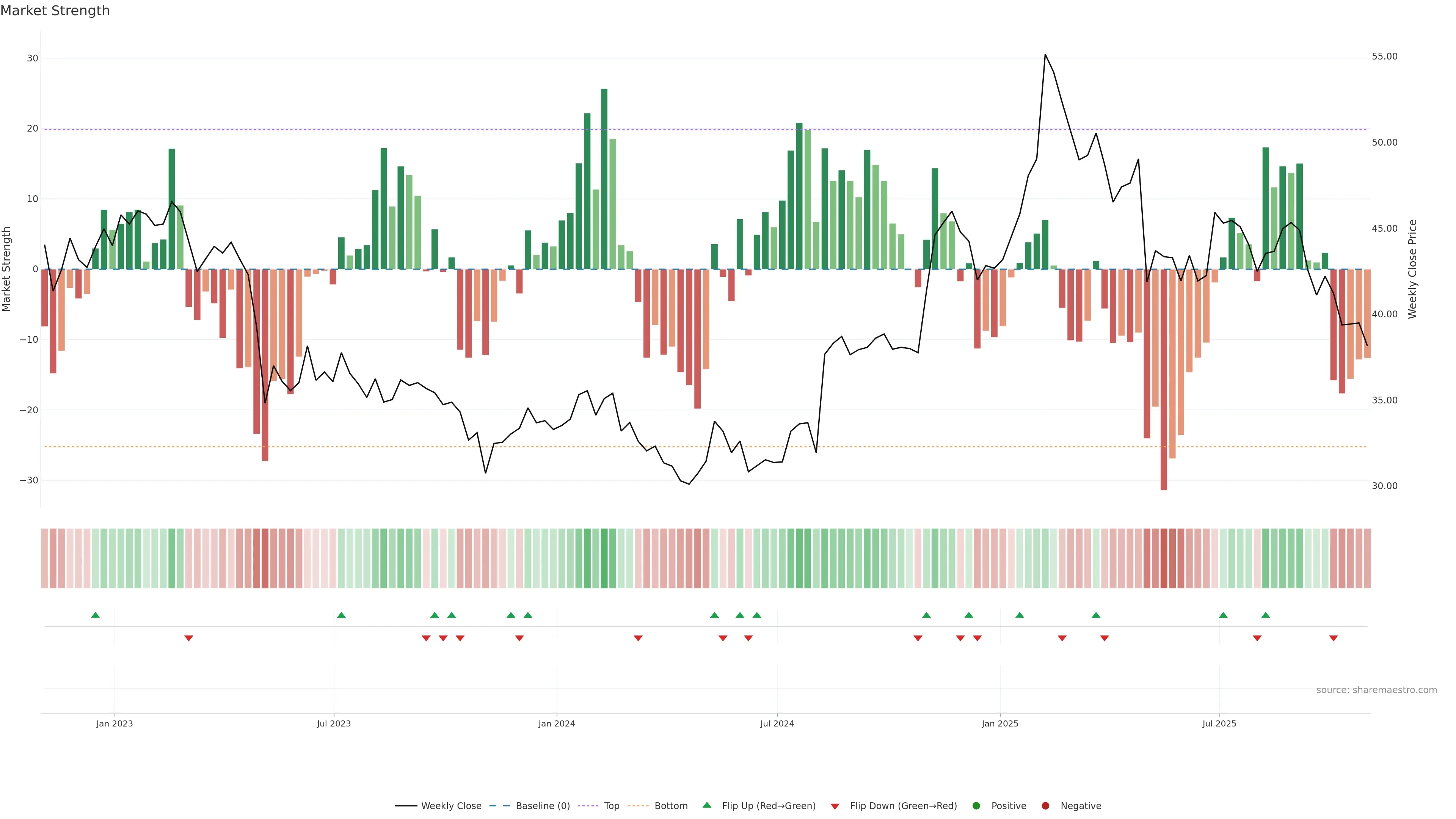1456x819 pixels.
Task: Click the leftmost green flip-up triangle marker
Action: 96,615
